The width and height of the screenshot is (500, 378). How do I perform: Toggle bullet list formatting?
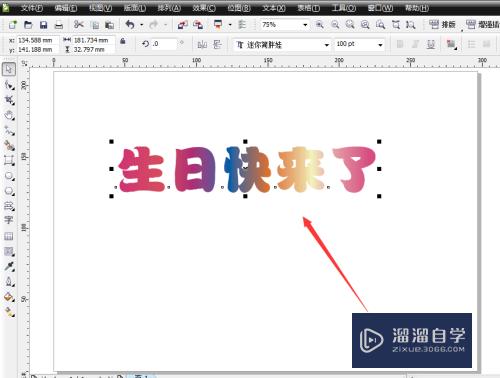point(471,44)
